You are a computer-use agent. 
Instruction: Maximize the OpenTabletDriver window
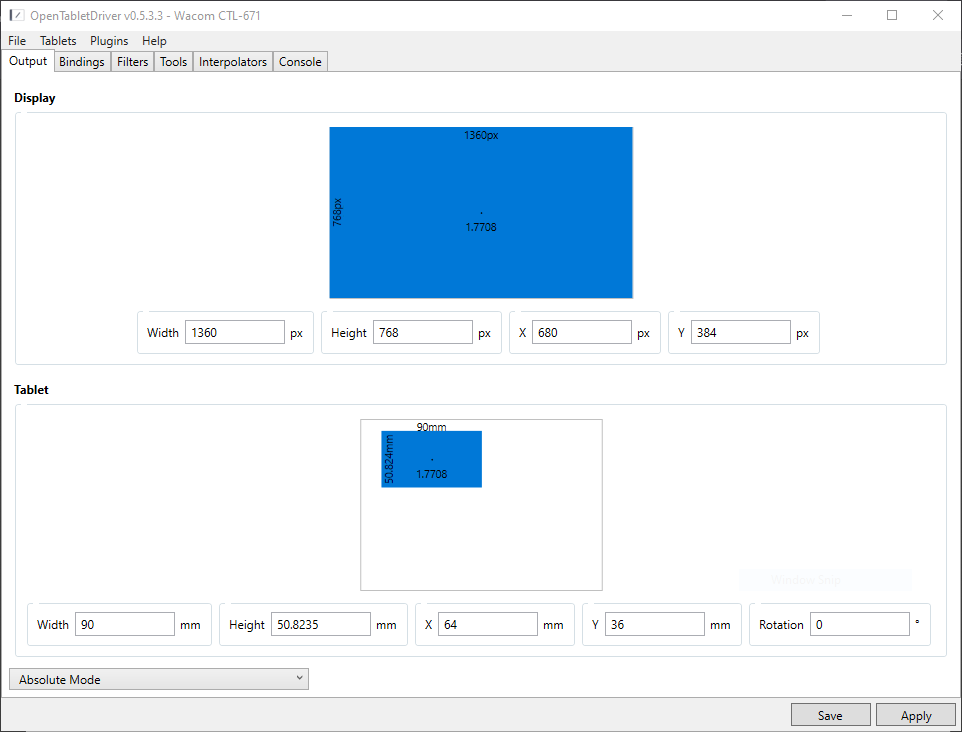pyautogui.click(x=892, y=15)
